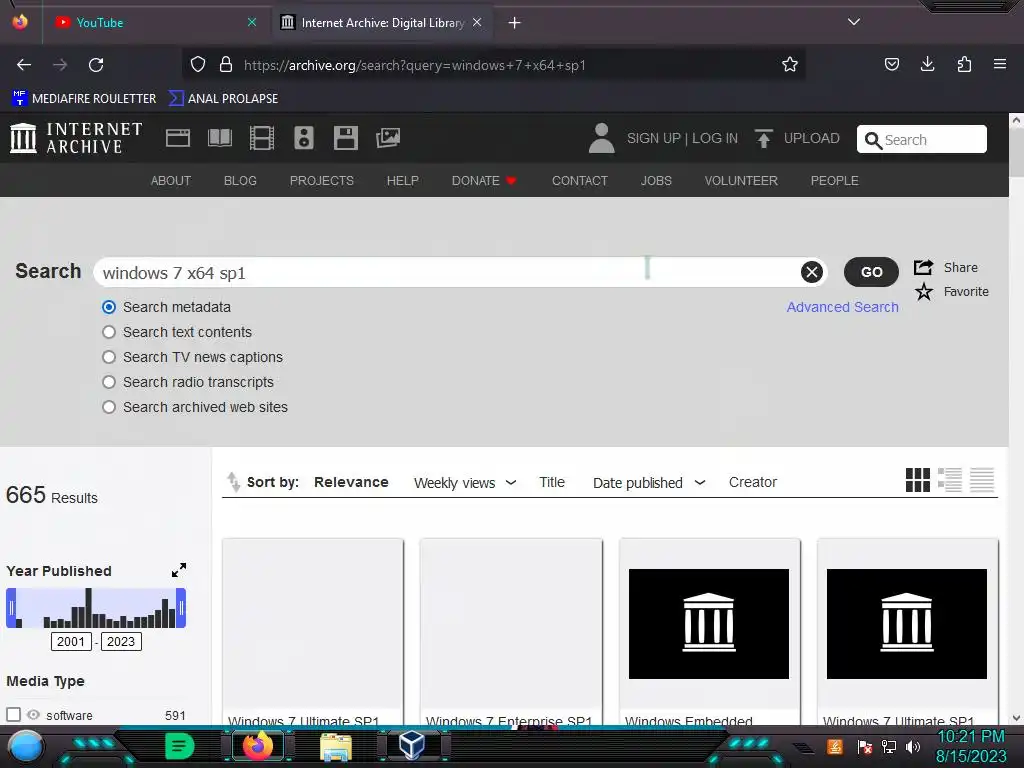Image resolution: width=1024 pixels, height=768 pixels.
Task: Click the site padlock icon
Action: (226, 65)
